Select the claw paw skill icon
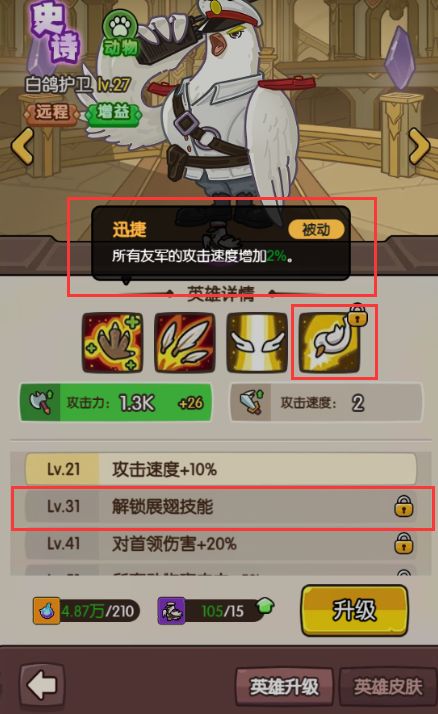 (x=112, y=342)
